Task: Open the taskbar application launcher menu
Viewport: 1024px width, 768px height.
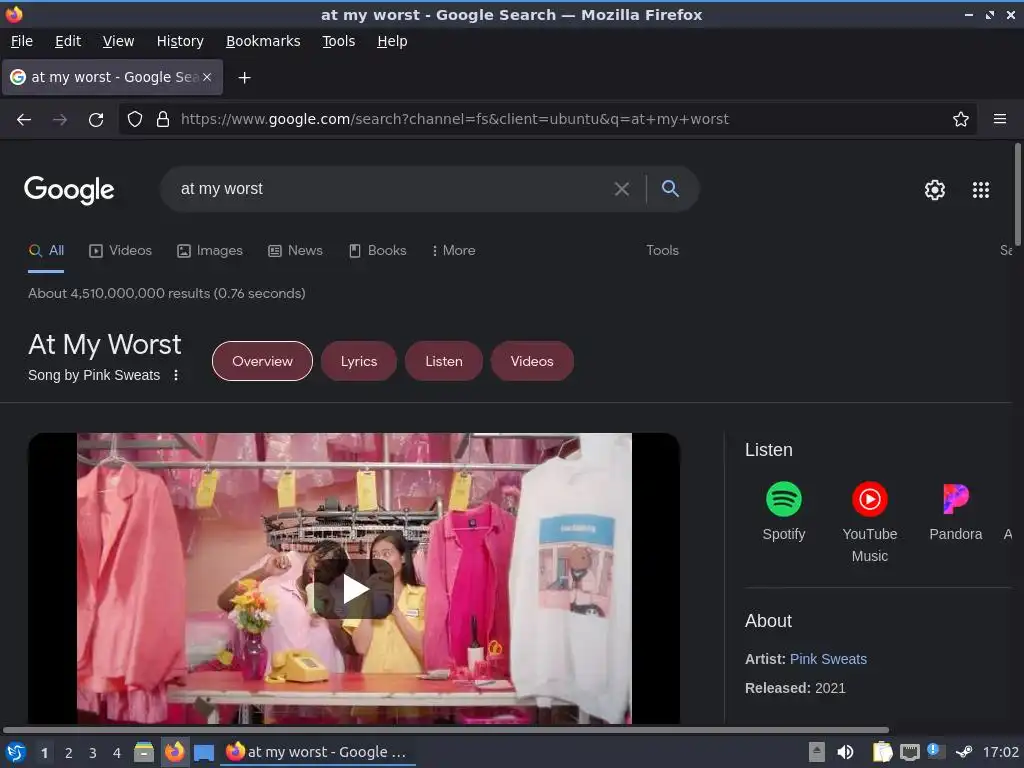Action: (x=15, y=752)
